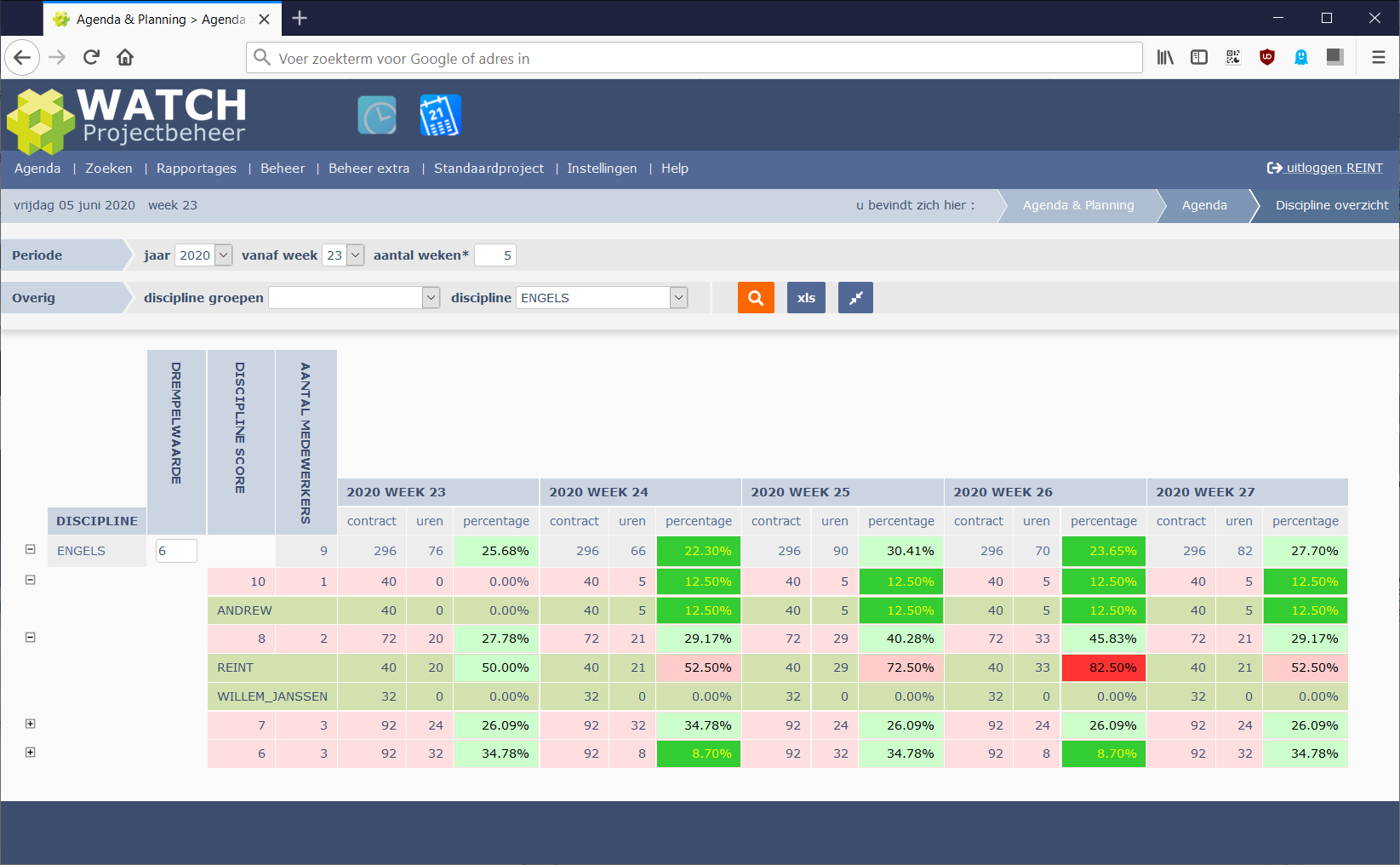Click 72.50% cell in REINT row
Viewport: 1400px width, 865px height.
coord(901,667)
